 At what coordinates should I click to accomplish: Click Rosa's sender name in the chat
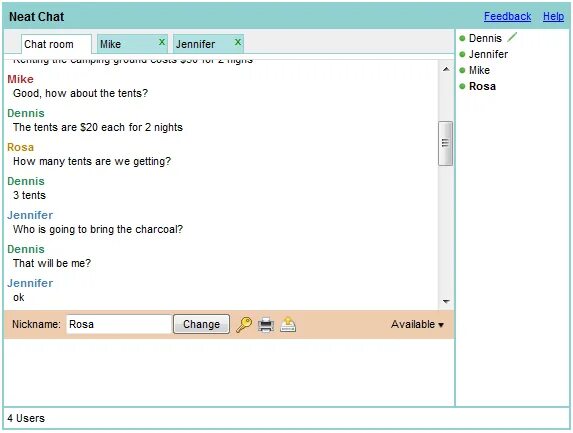click(20, 147)
